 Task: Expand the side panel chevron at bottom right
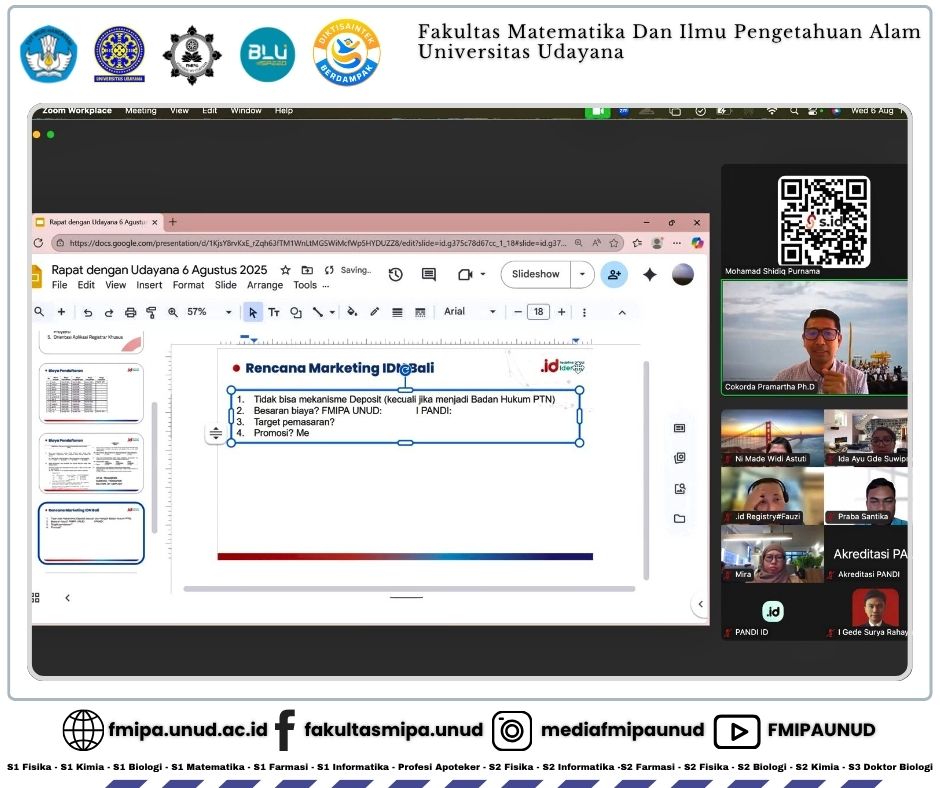pyautogui.click(x=700, y=604)
